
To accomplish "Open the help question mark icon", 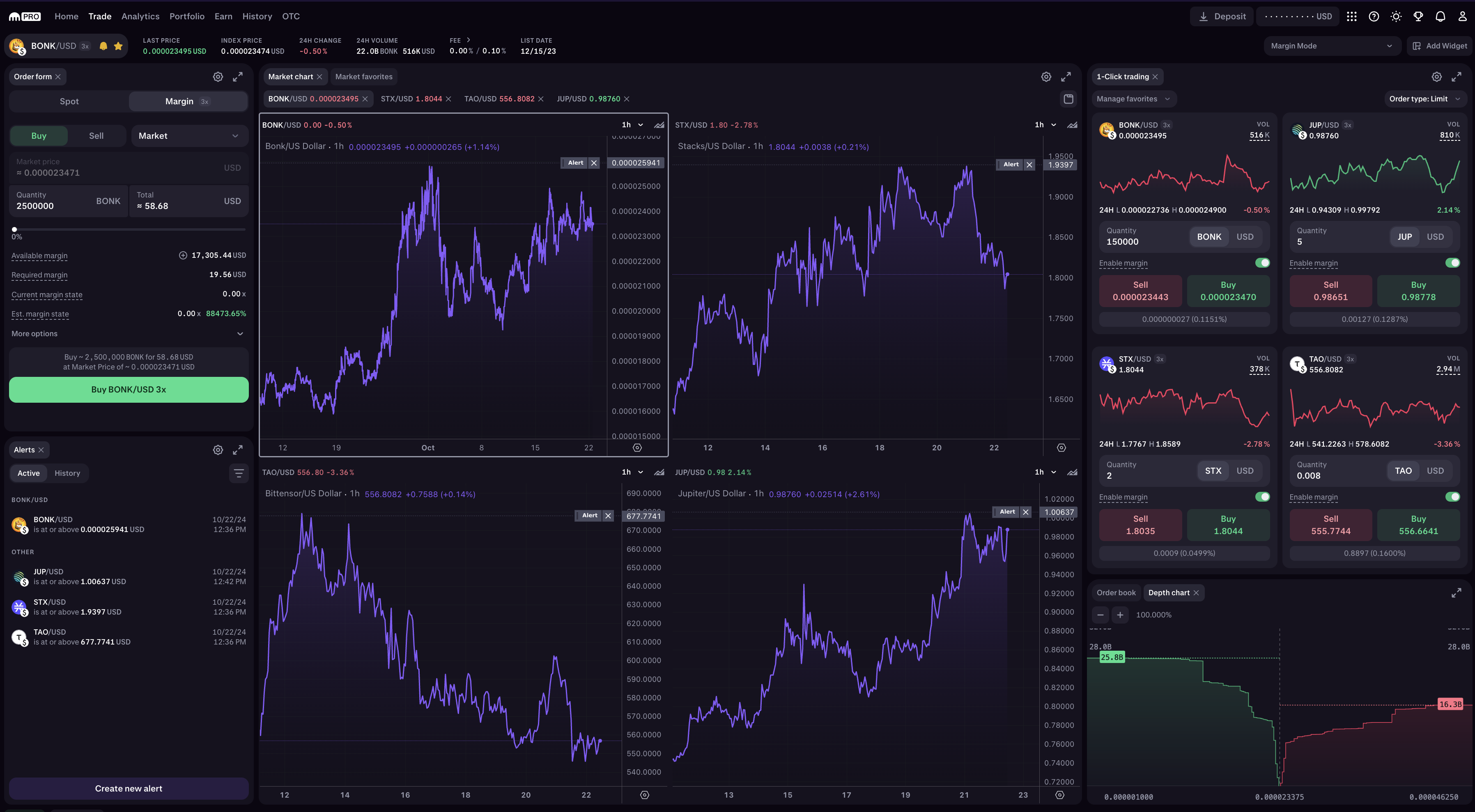I will pos(1373,16).
